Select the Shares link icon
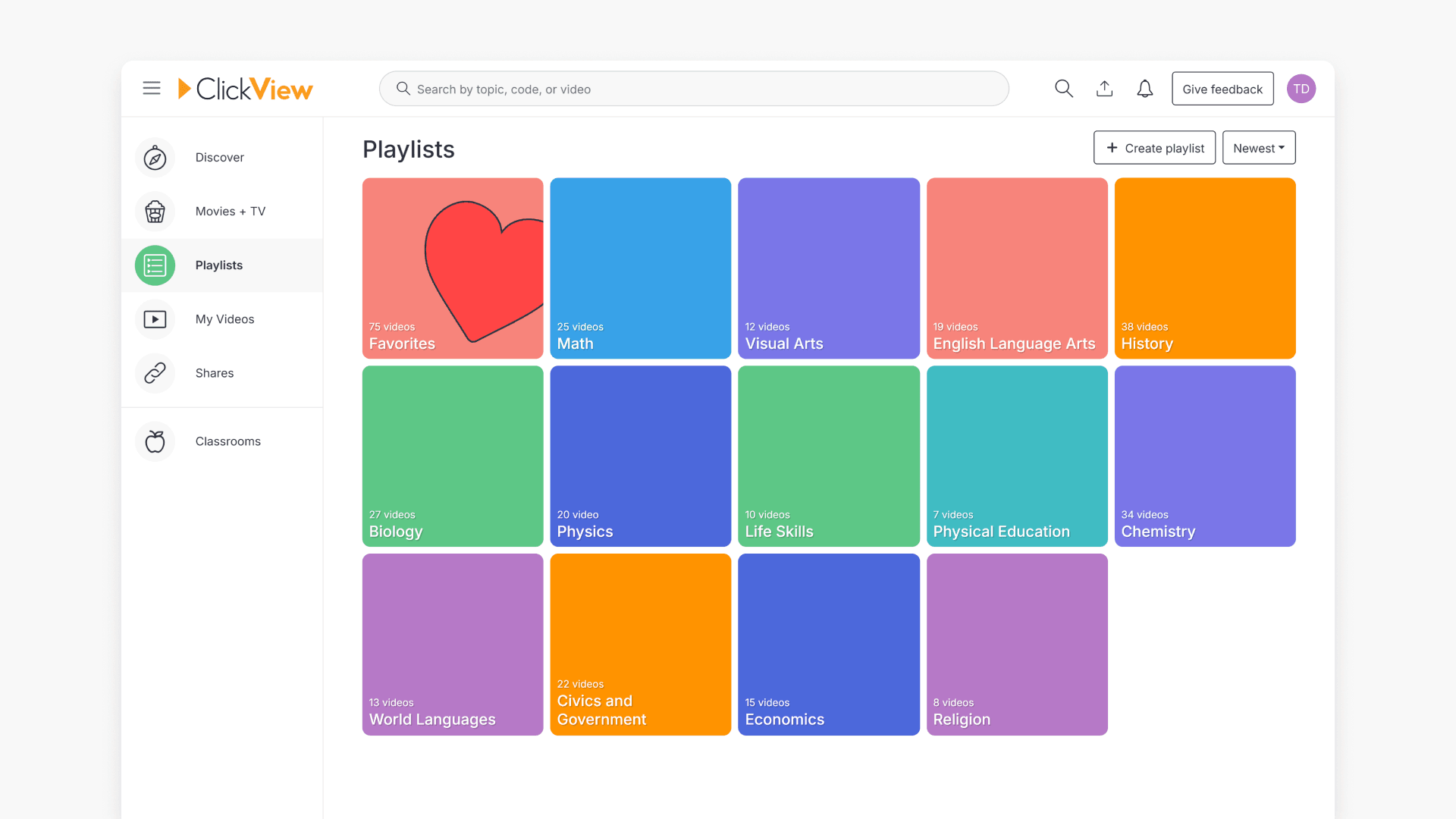The image size is (1456, 819). point(154,373)
